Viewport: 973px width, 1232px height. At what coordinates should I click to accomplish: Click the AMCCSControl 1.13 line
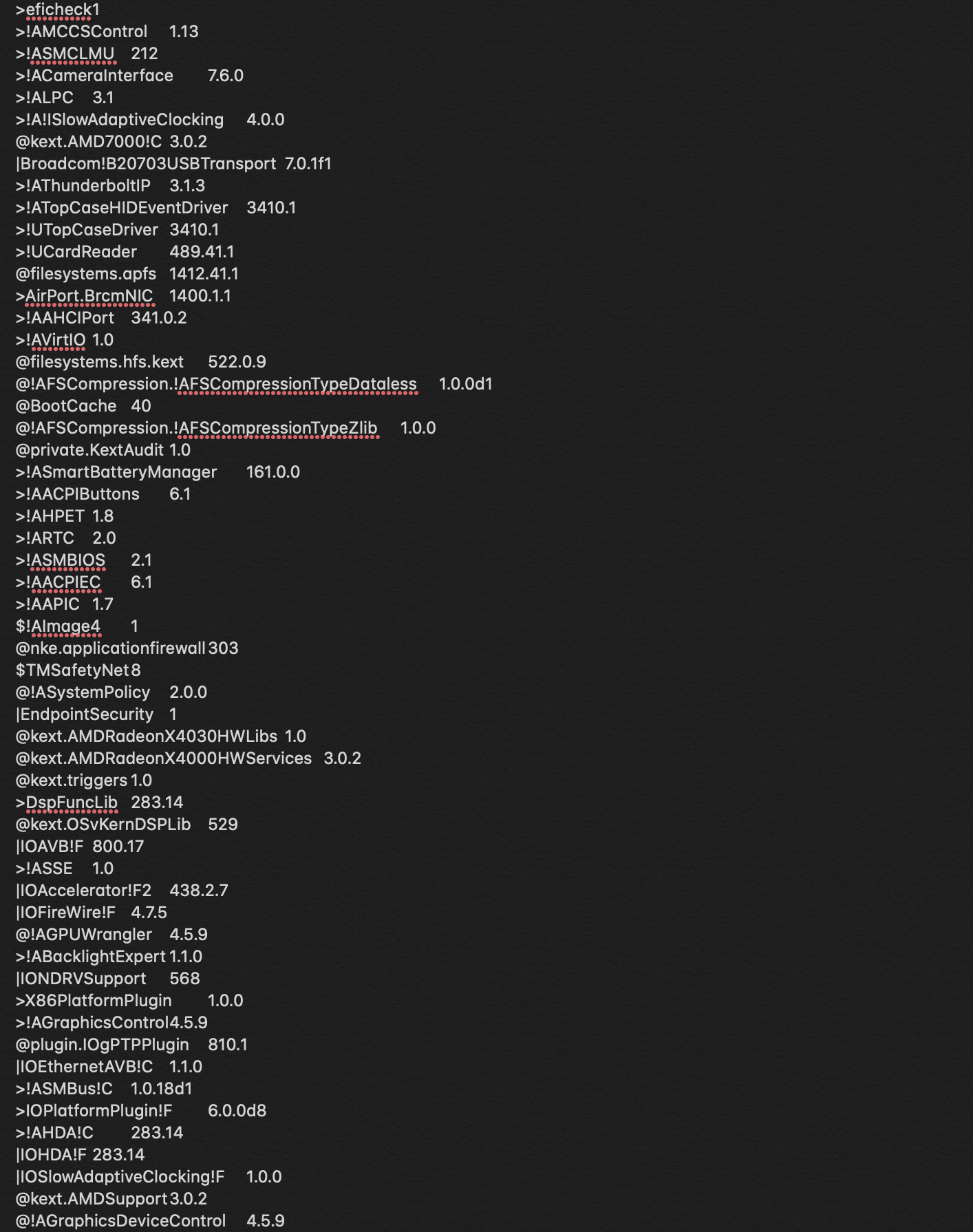point(88,32)
